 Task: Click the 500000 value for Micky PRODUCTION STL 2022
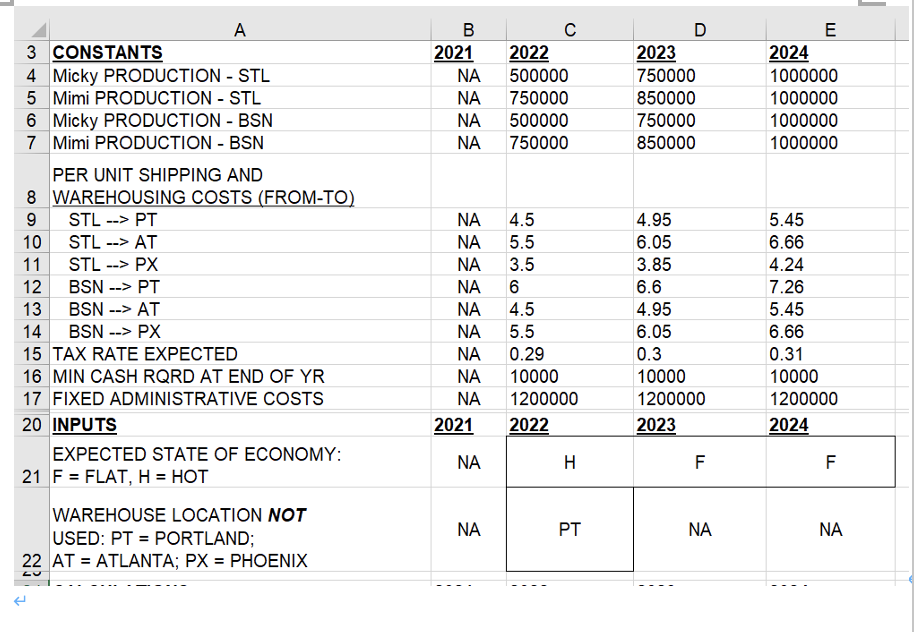[x=568, y=75]
